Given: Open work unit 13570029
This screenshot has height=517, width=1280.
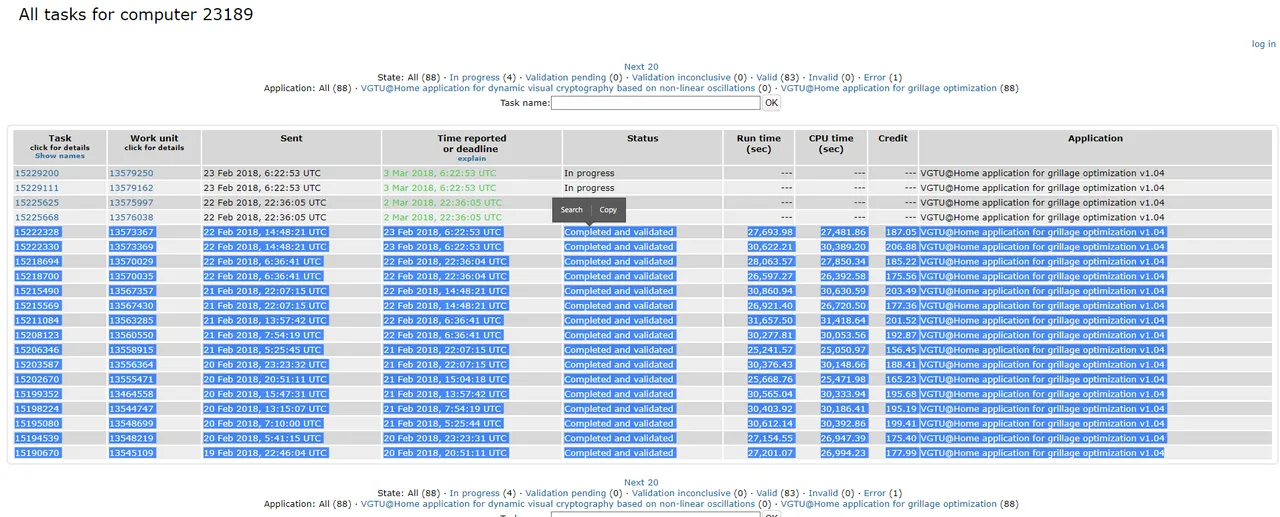Looking at the screenshot, I should pos(131,261).
